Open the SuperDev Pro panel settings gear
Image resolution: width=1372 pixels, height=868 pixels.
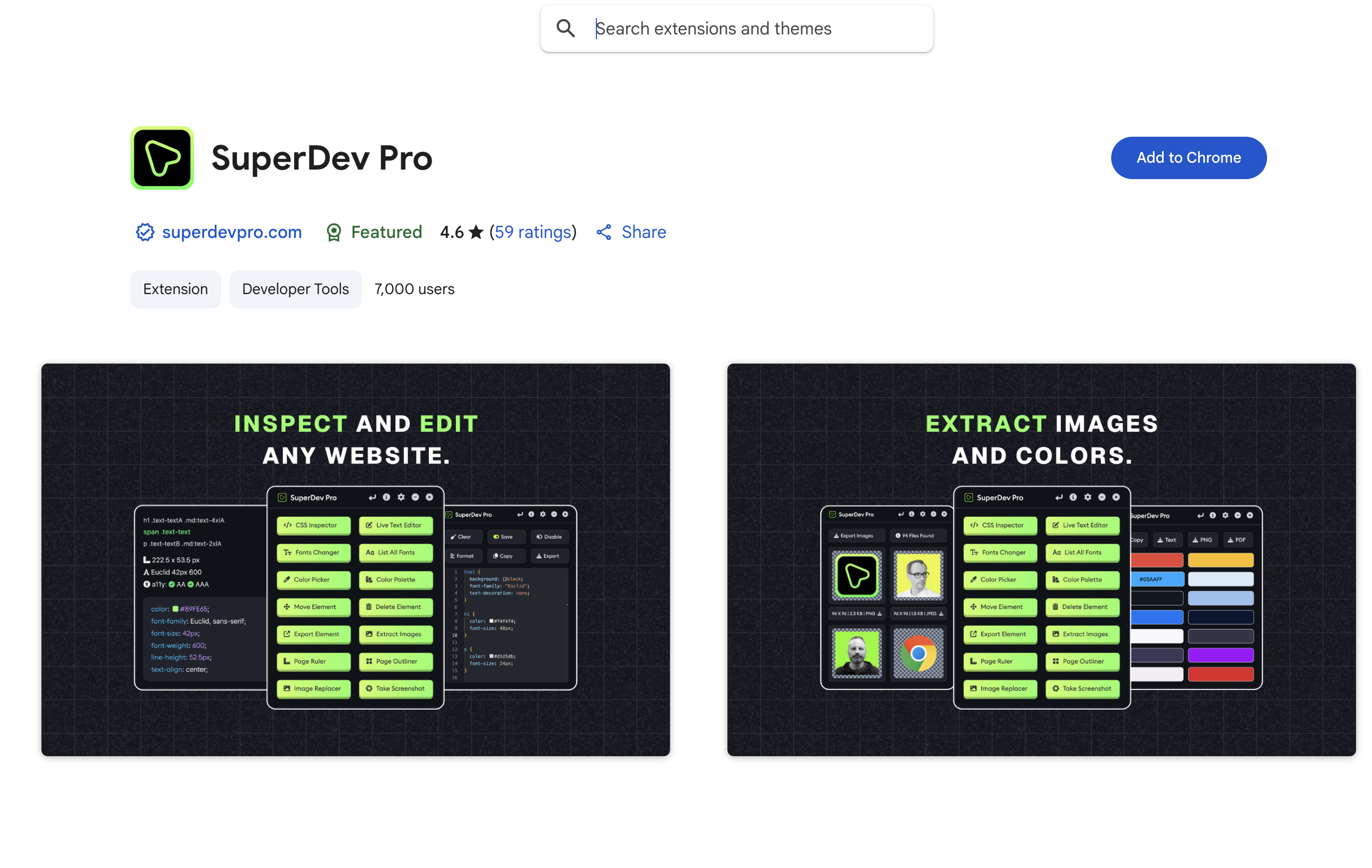(x=401, y=497)
